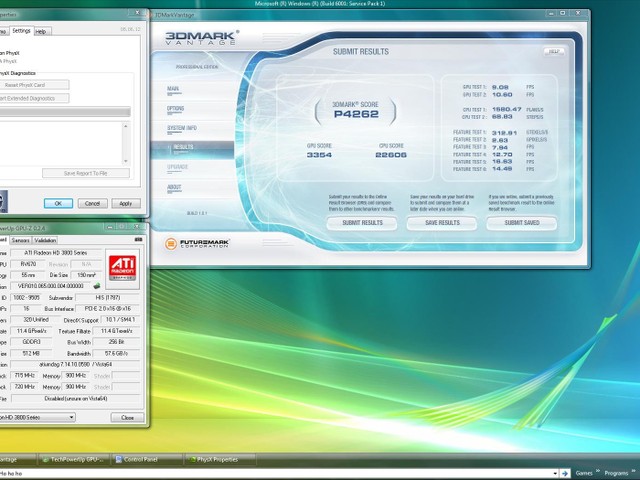This screenshot has width=640, height=480.
Task: Switch to the Settings tab in PhysX Properties
Action: (21, 31)
